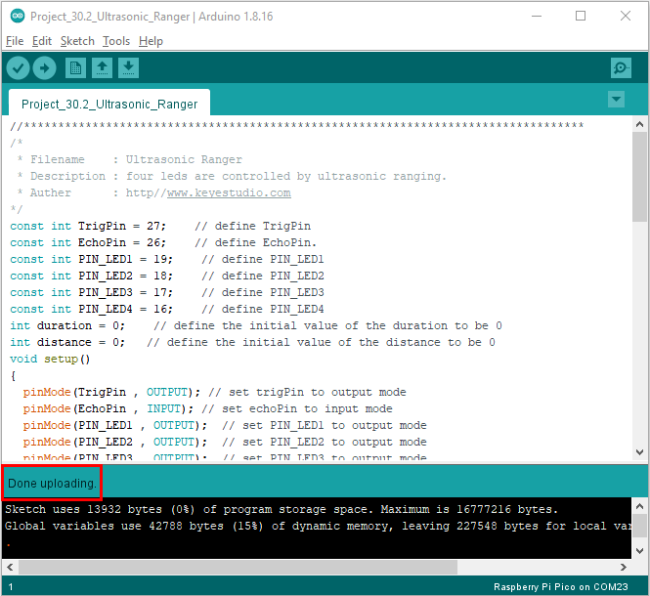The height and width of the screenshot is (596, 650).
Task: Click horizontal scrollbar right arrow
Action: click(x=623, y=567)
